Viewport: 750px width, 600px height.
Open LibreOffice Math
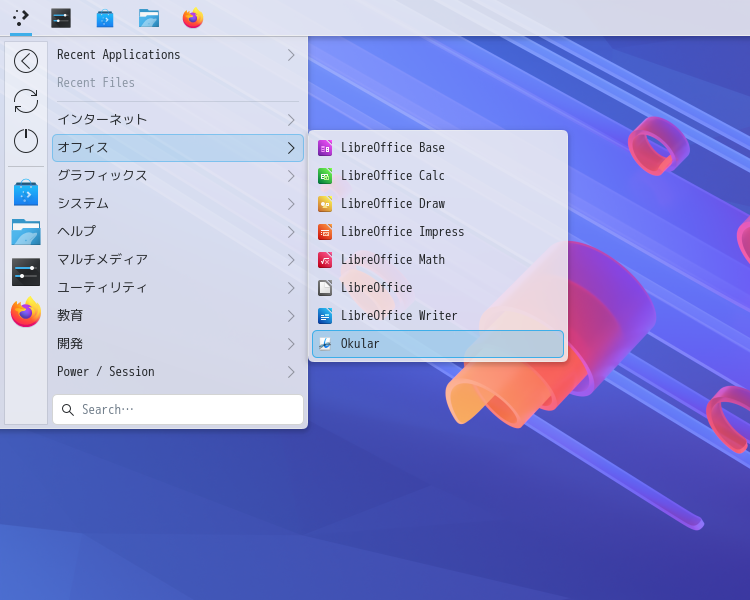(x=392, y=260)
